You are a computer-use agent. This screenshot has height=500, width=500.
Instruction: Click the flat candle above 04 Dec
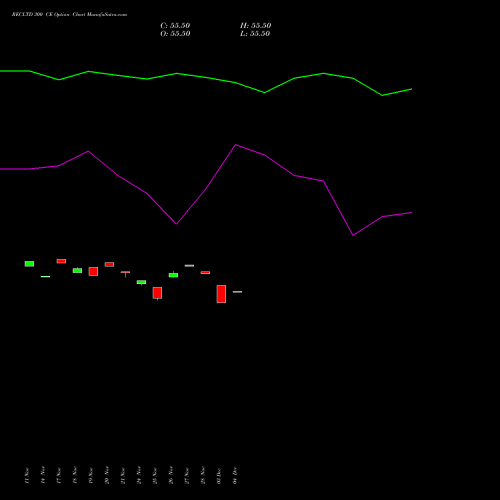237,292
